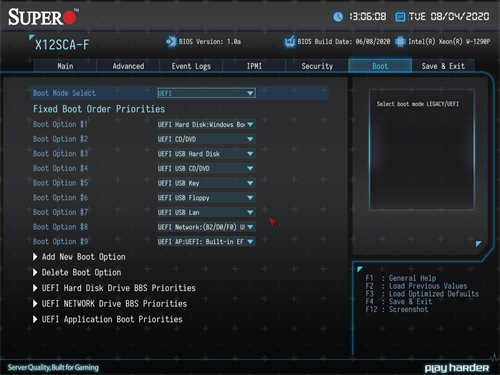
Task: Click the Supermicro logo
Action: (43, 17)
